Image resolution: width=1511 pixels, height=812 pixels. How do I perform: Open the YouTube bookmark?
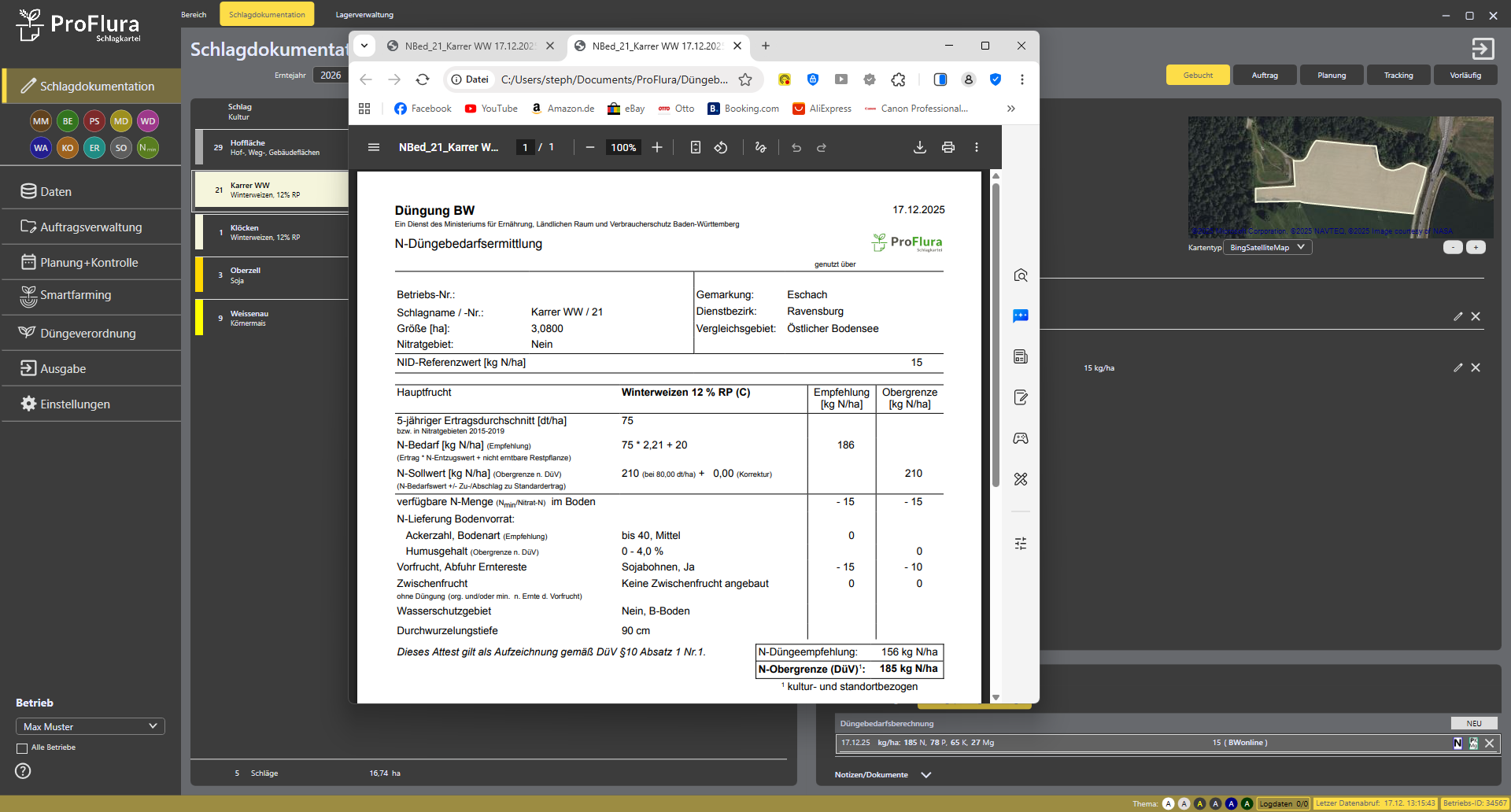(491, 109)
